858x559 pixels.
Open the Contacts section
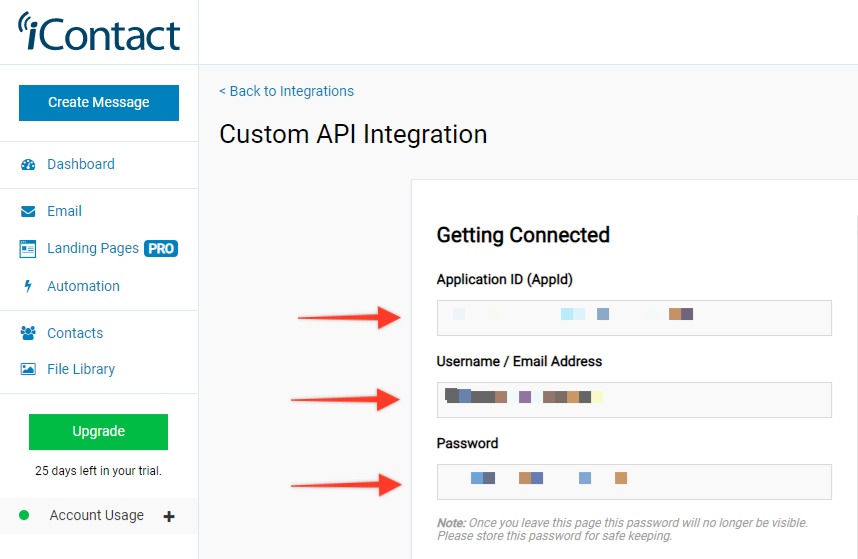75,333
